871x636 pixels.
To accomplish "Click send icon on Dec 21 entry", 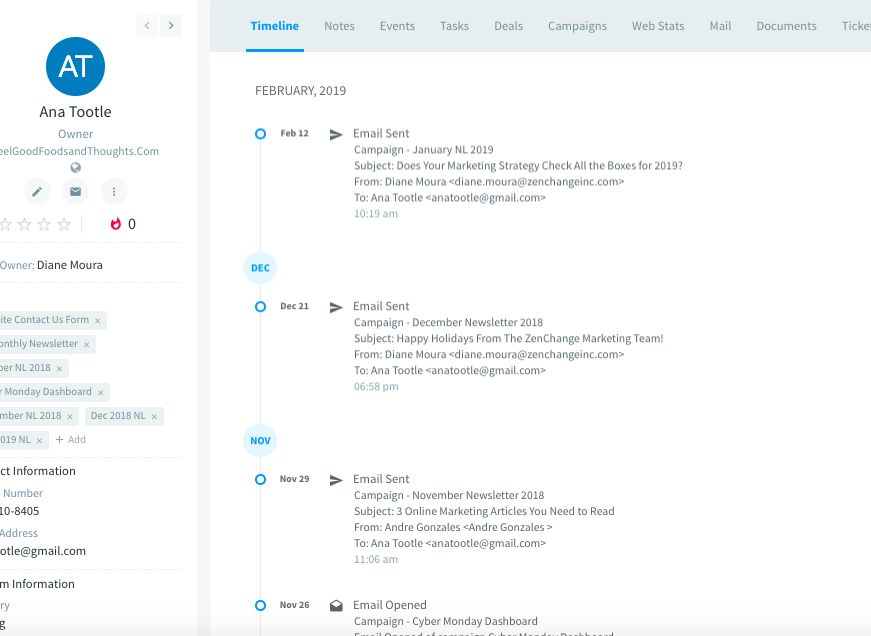I will [336, 307].
